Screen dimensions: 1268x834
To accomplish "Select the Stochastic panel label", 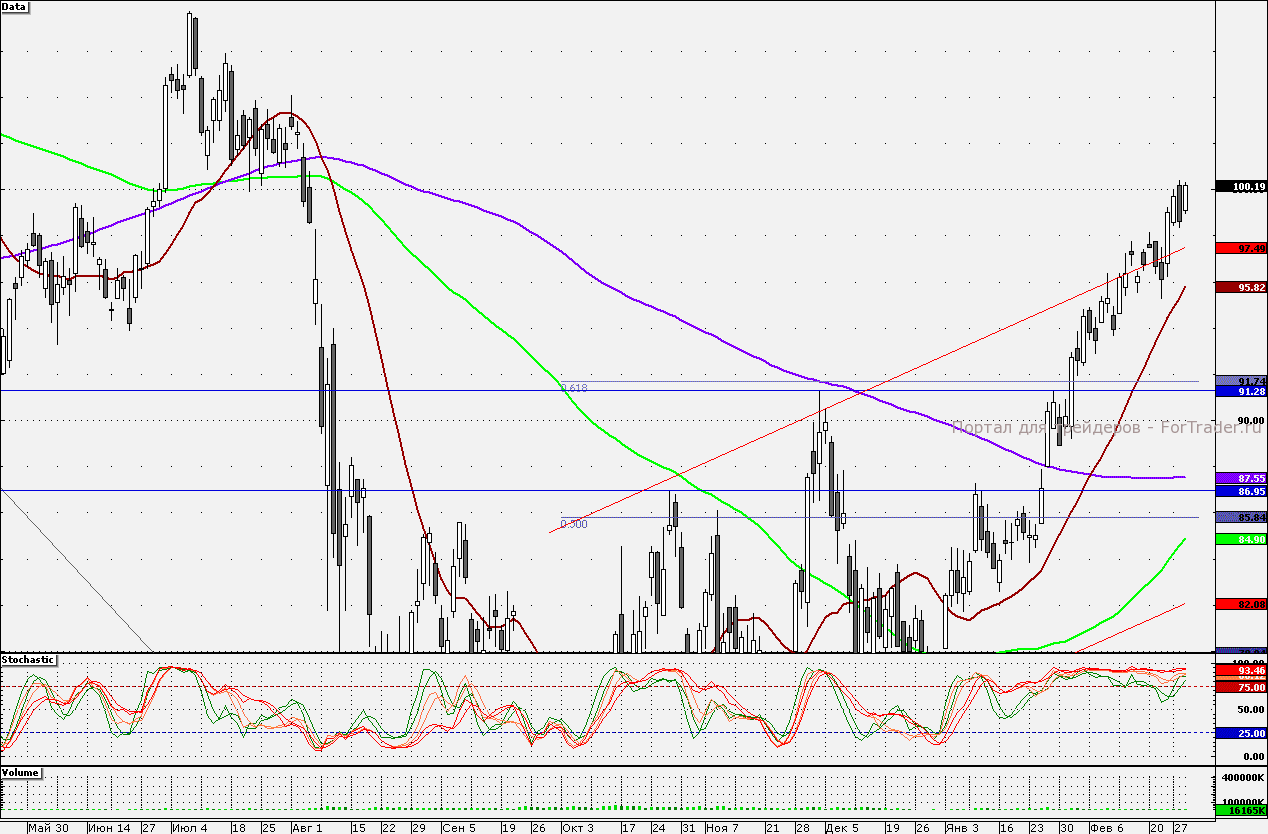I will (29, 660).
